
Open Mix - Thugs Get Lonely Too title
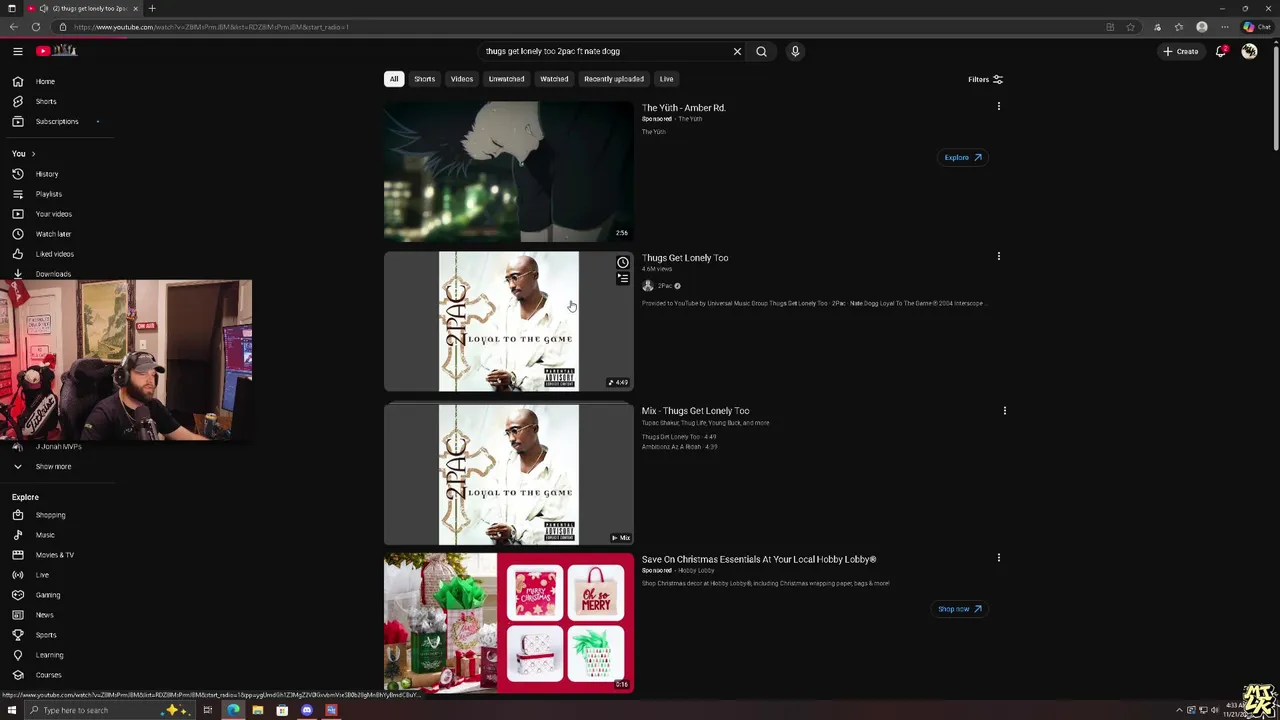pos(695,411)
